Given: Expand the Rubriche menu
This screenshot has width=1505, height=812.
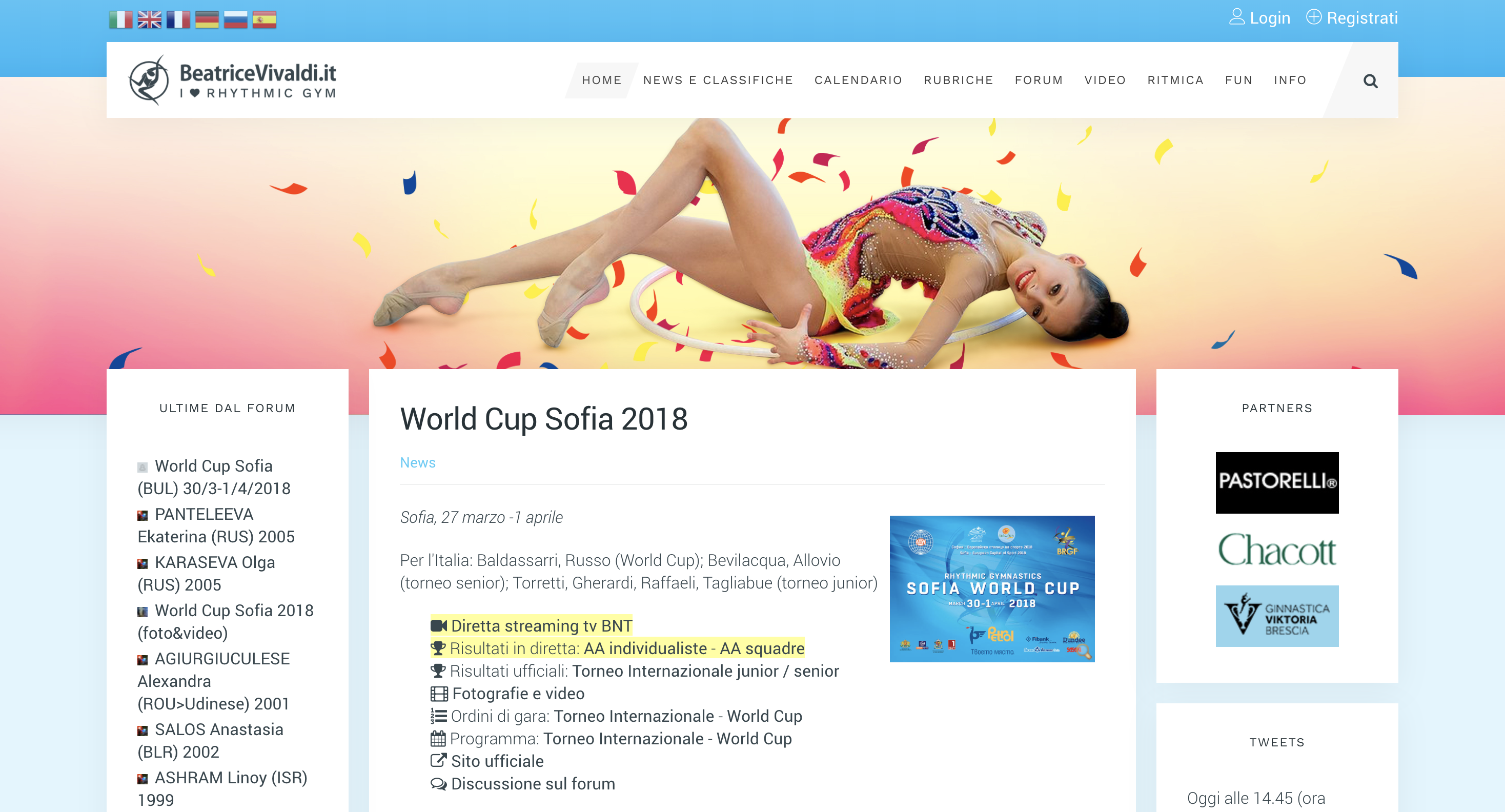Looking at the screenshot, I should [x=958, y=80].
